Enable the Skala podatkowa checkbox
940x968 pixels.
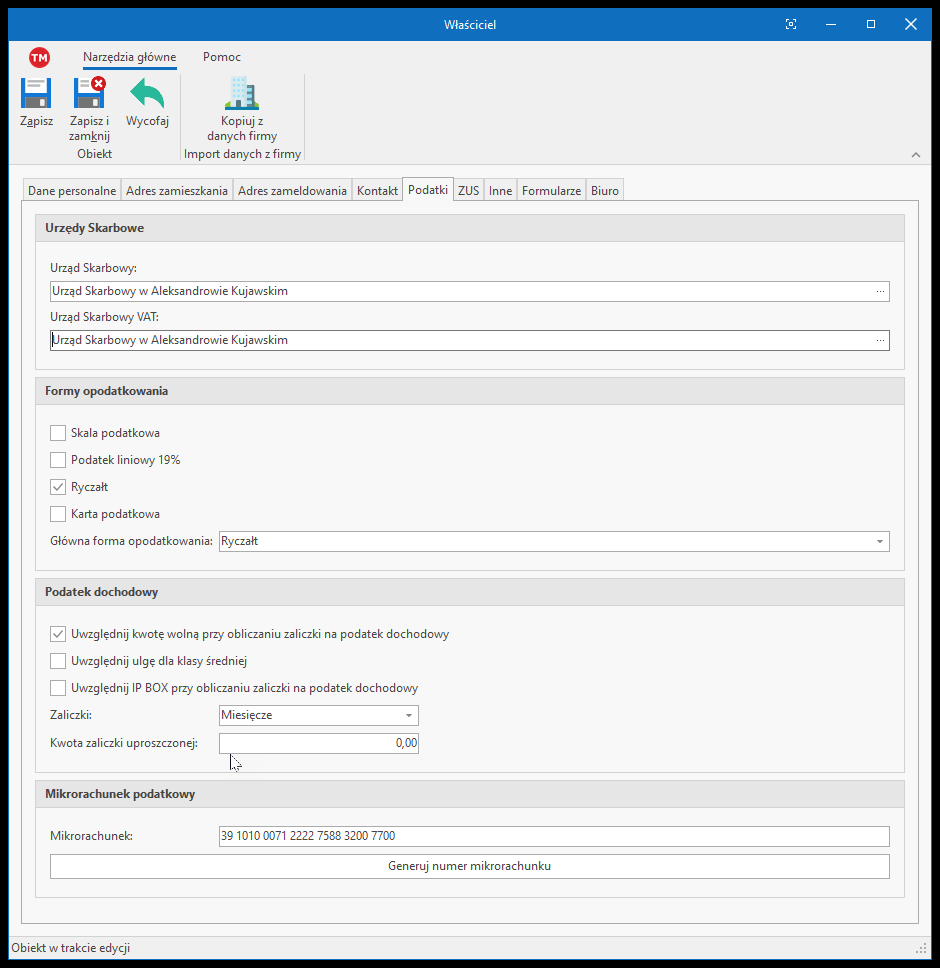tap(58, 433)
